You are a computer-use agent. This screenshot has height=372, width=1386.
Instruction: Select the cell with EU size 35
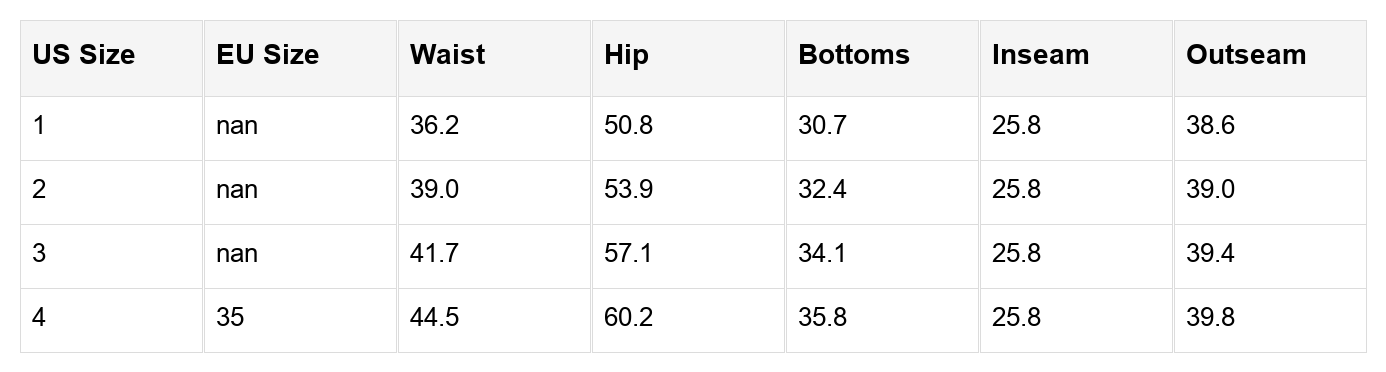tap(300, 320)
